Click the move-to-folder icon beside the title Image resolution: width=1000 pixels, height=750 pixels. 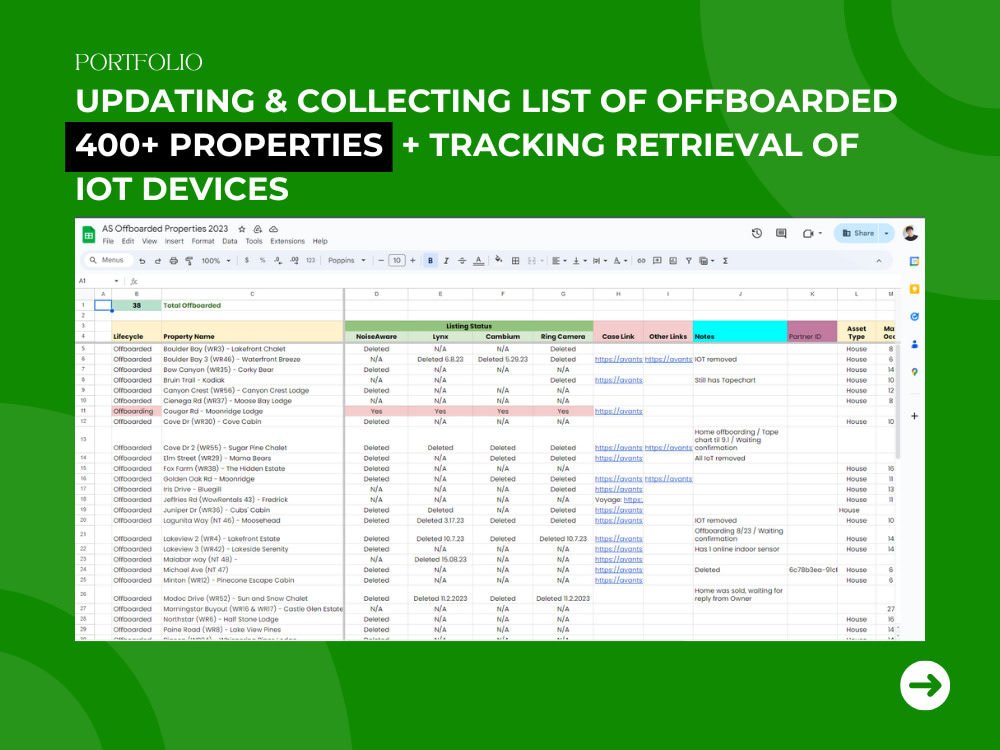tap(258, 229)
